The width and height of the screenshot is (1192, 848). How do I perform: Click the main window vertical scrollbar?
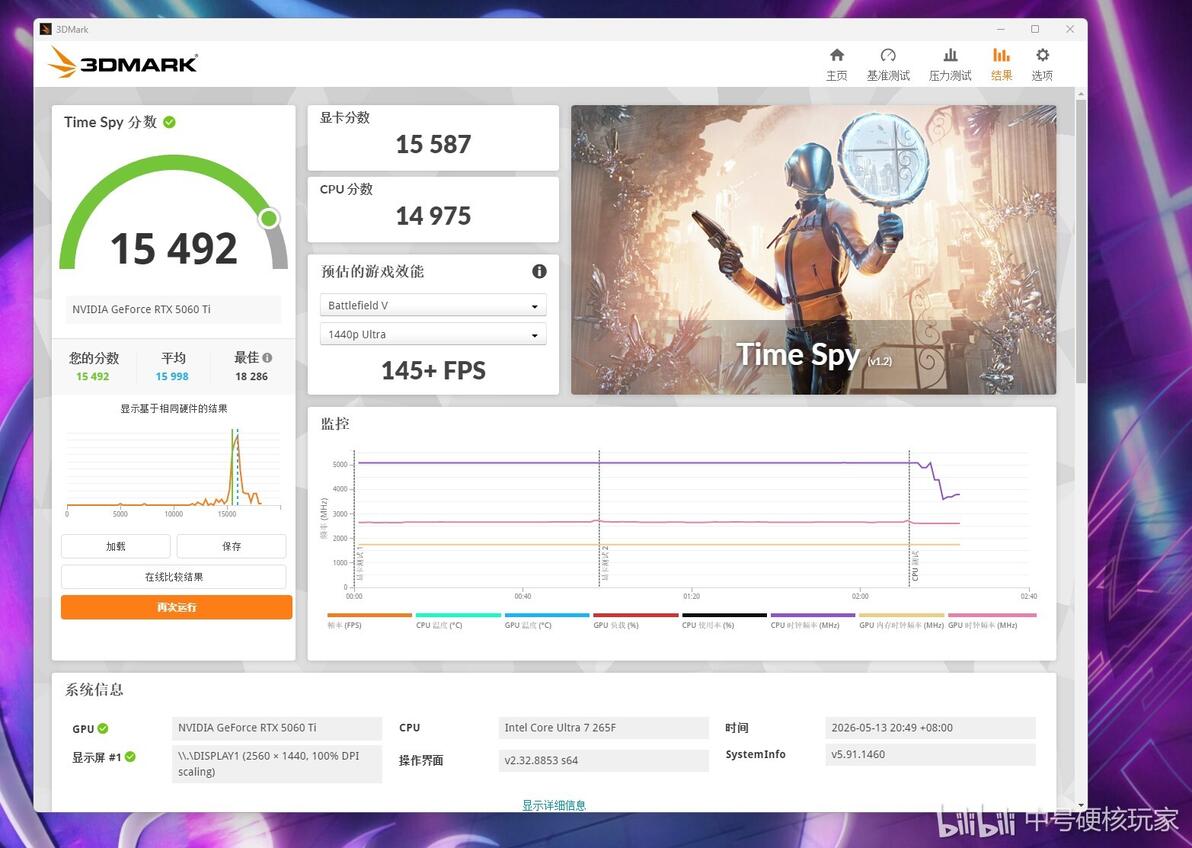click(1081, 241)
